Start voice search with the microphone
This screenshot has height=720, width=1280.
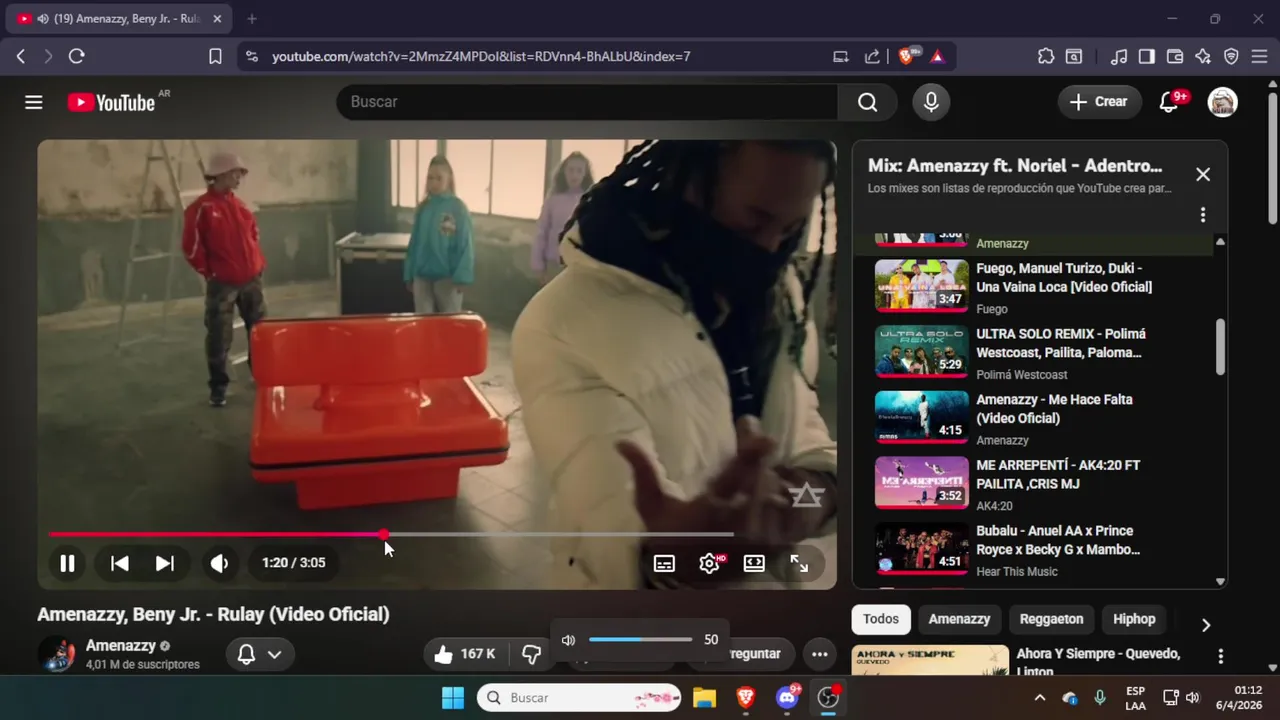[x=931, y=102]
